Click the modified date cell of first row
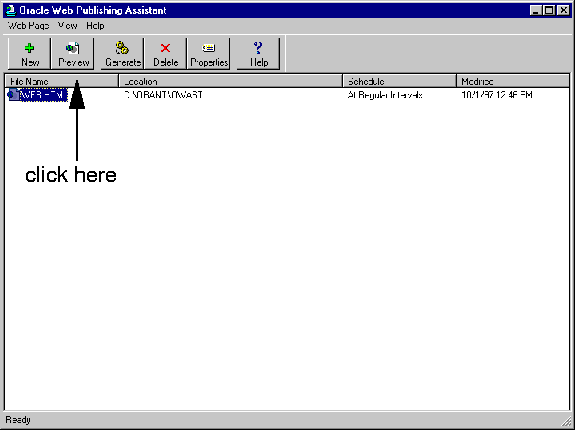Viewport: 575px width, 430px height. [497, 95]
